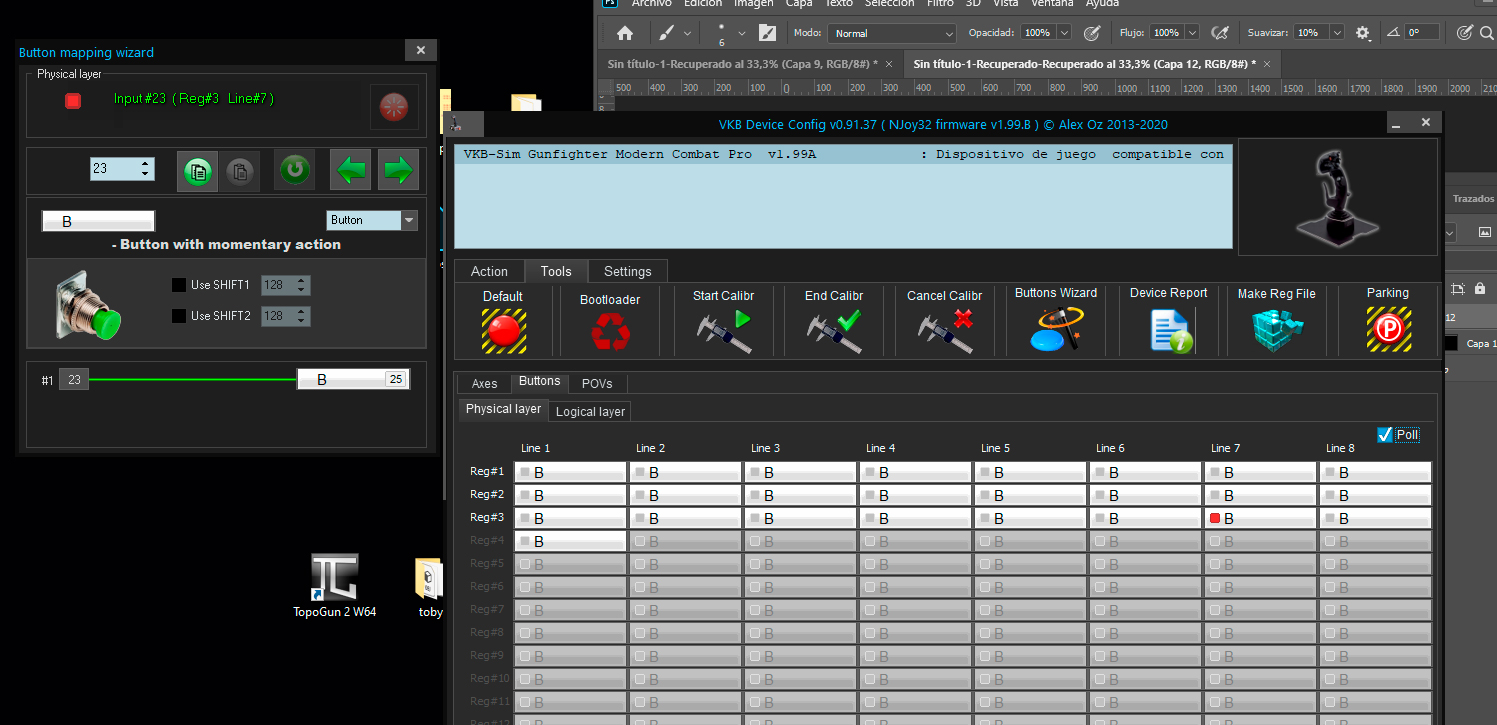Image resolution: width=1497 pixels, height=725 pixels.
Task: Uncheck the Poll checkbox
Action: [x=1385, y=434]
